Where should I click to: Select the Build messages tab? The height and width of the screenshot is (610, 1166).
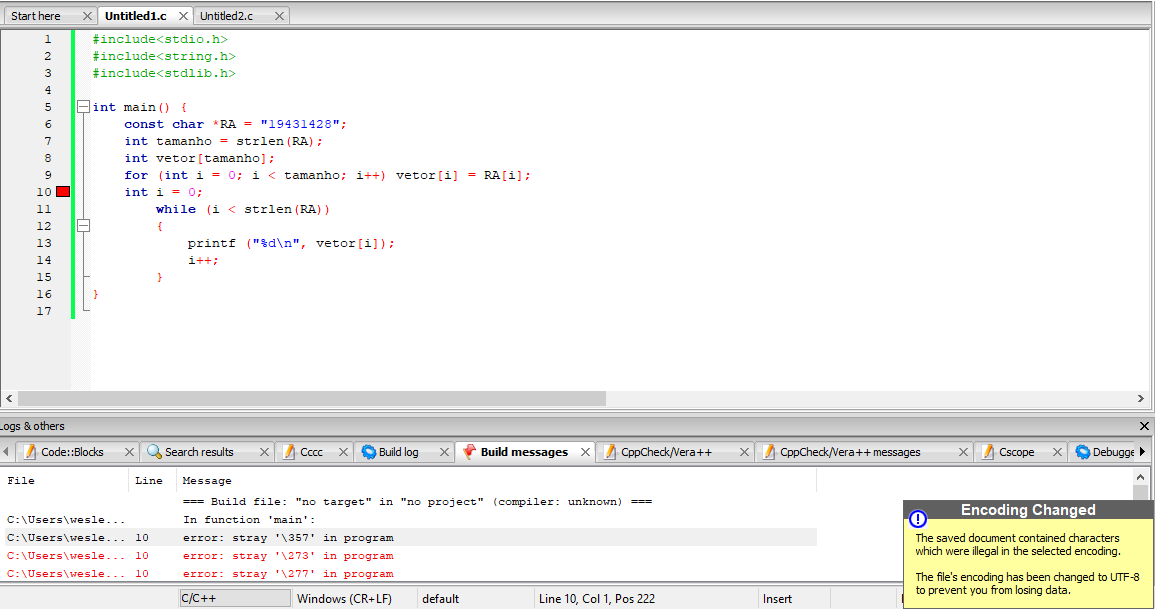[x=524, y=452]
